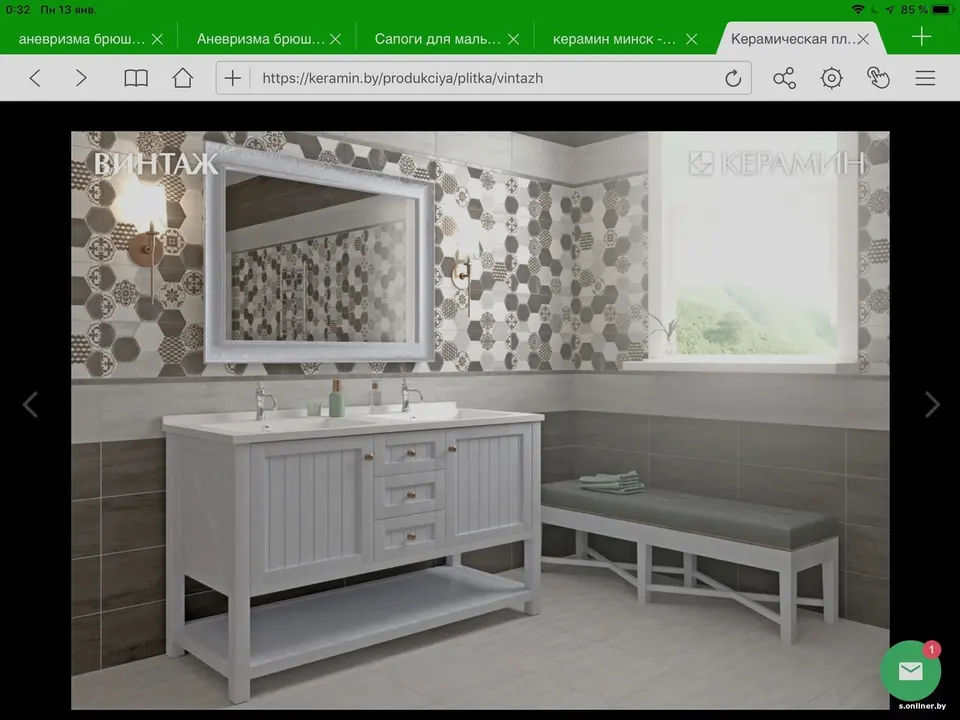
Task: Reload the page with the refresh icon
Action: (733, 78)
